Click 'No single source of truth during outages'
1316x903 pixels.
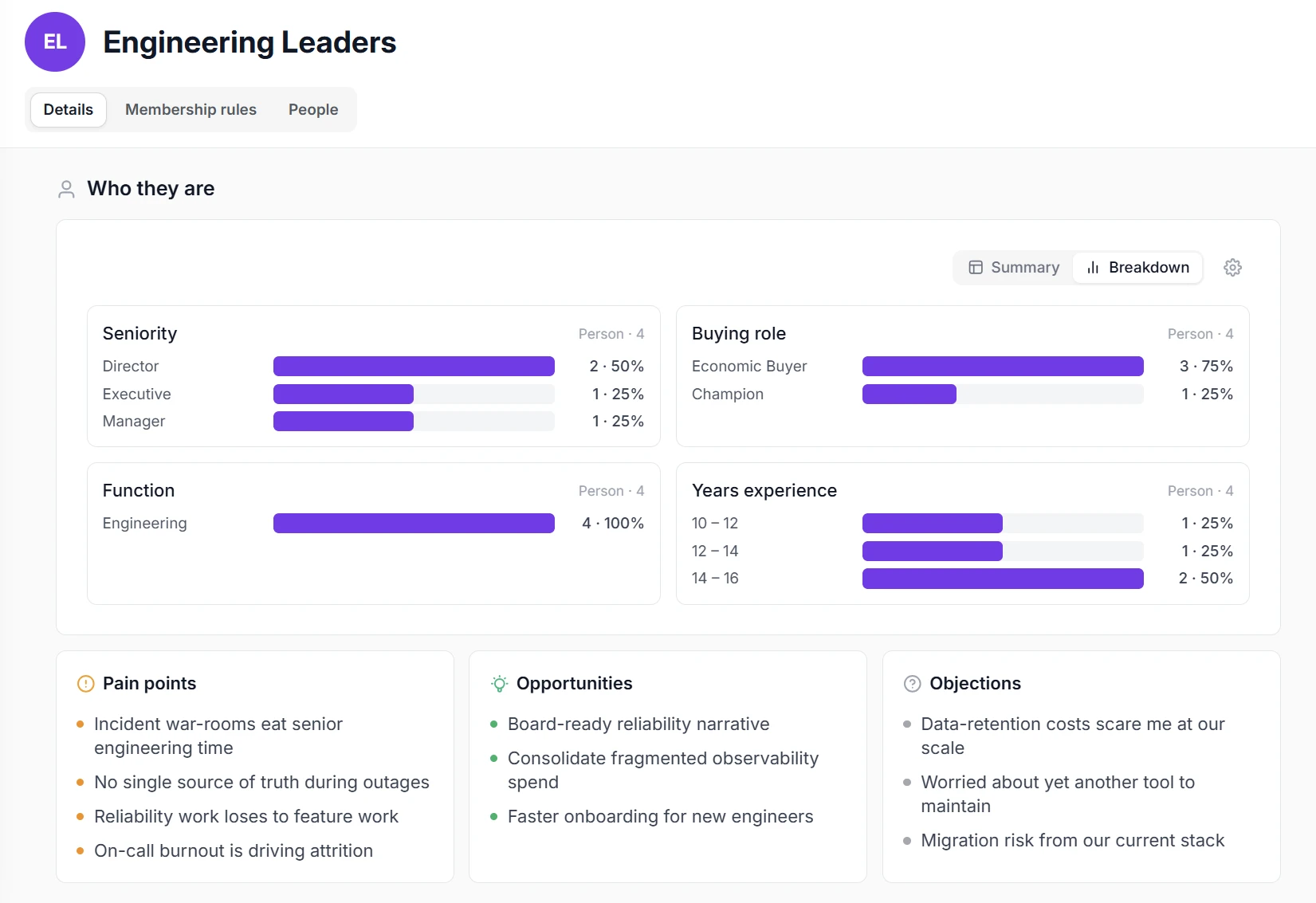261,783
